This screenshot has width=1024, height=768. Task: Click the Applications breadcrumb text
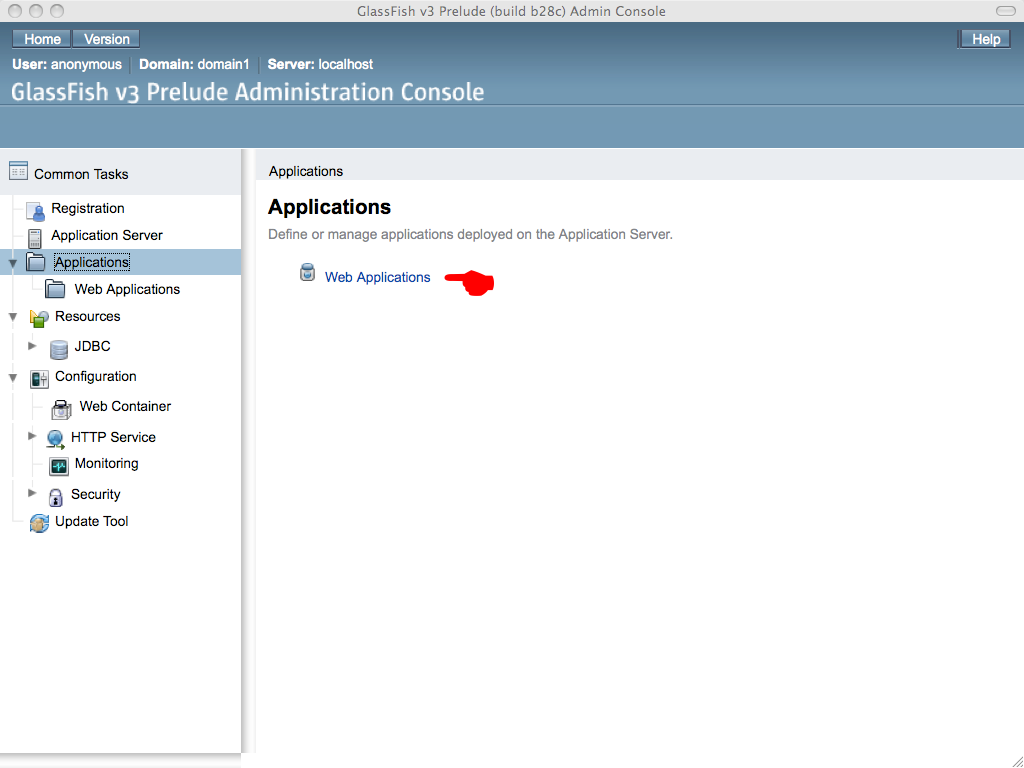(x=306, y=171)
